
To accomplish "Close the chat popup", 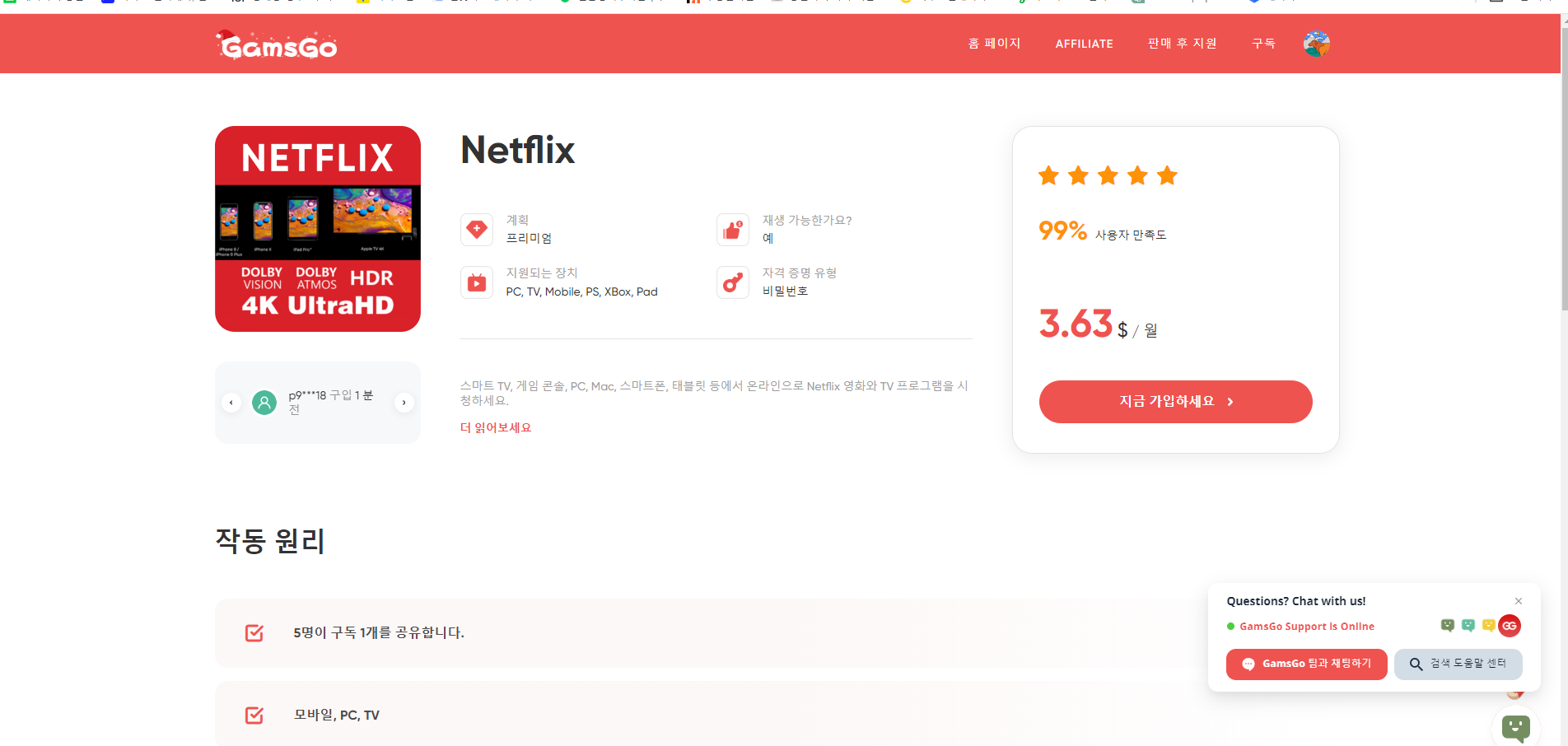I will click(x=1519, y=601).
